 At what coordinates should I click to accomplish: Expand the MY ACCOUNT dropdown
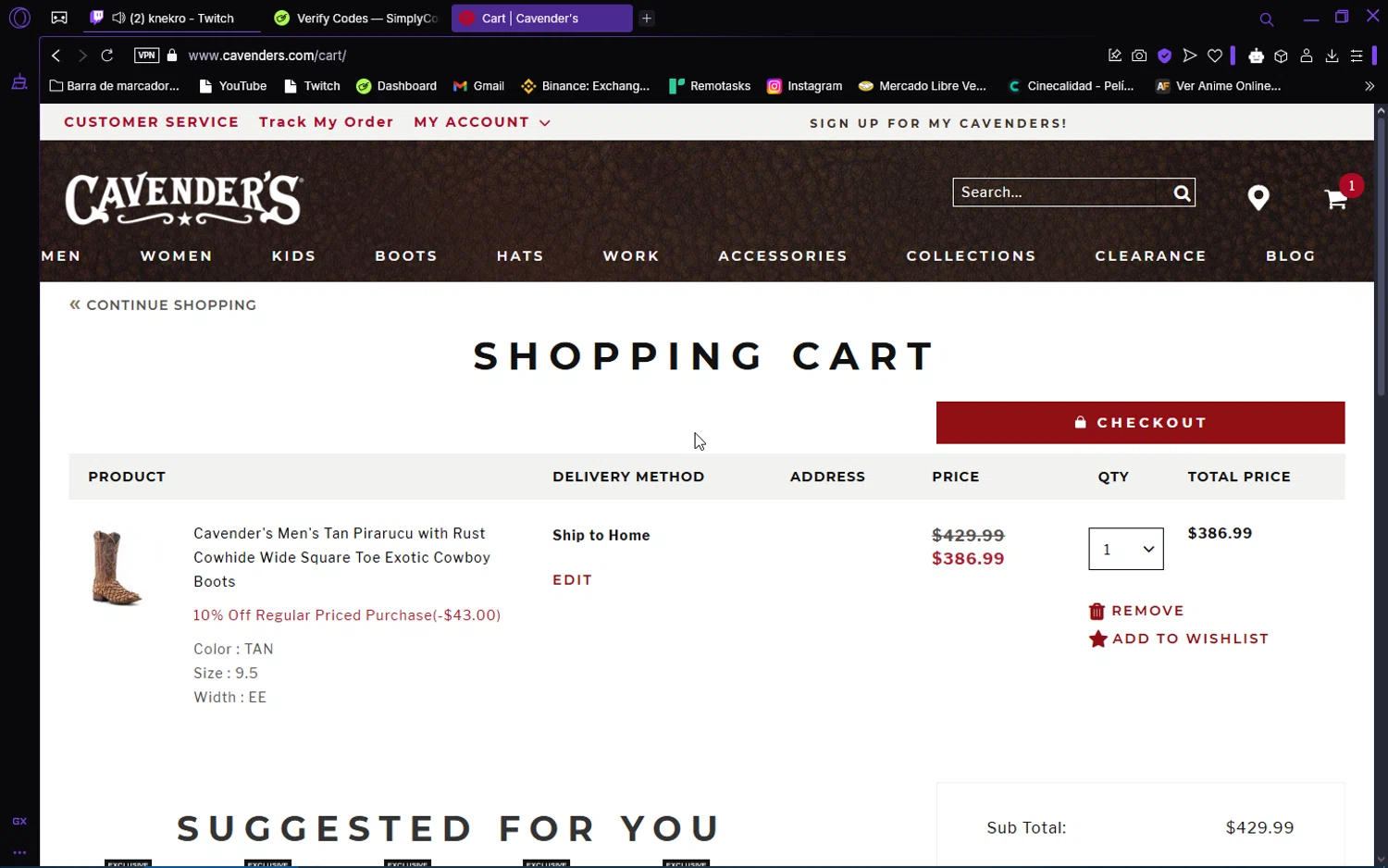(x=482, y=122)
